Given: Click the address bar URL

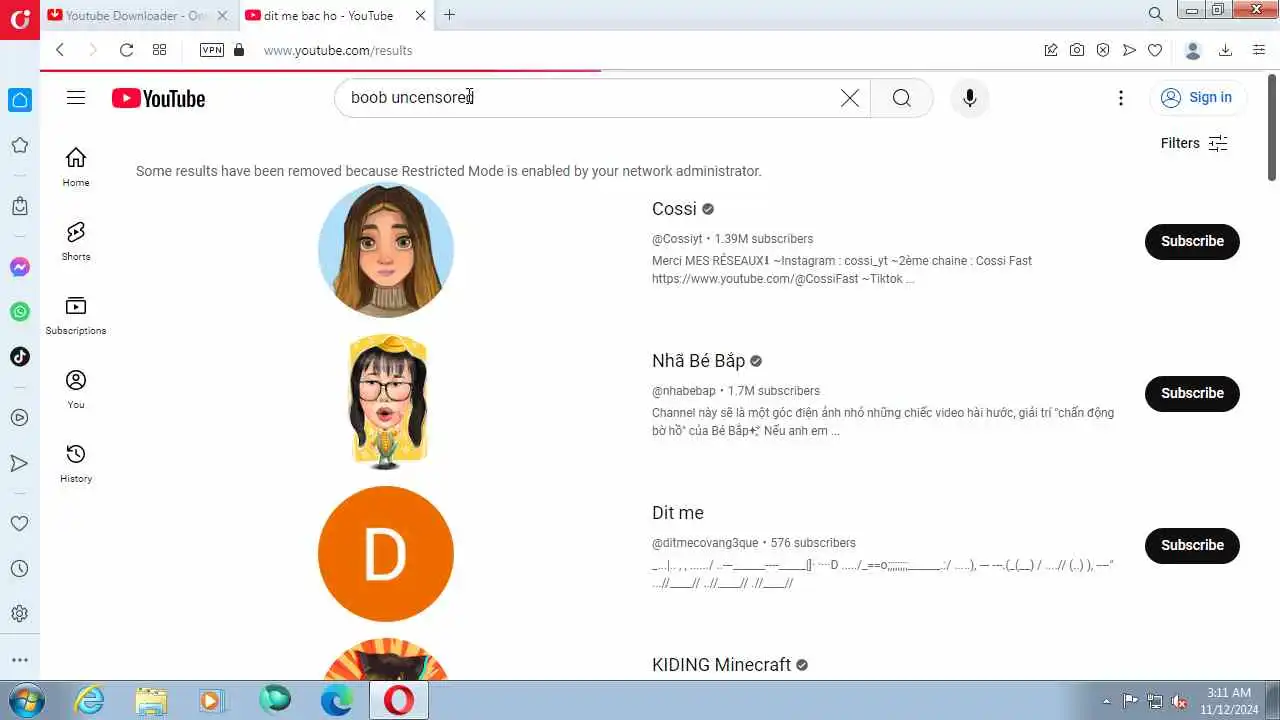Looking at the screenshot, I should click(338, 50).
